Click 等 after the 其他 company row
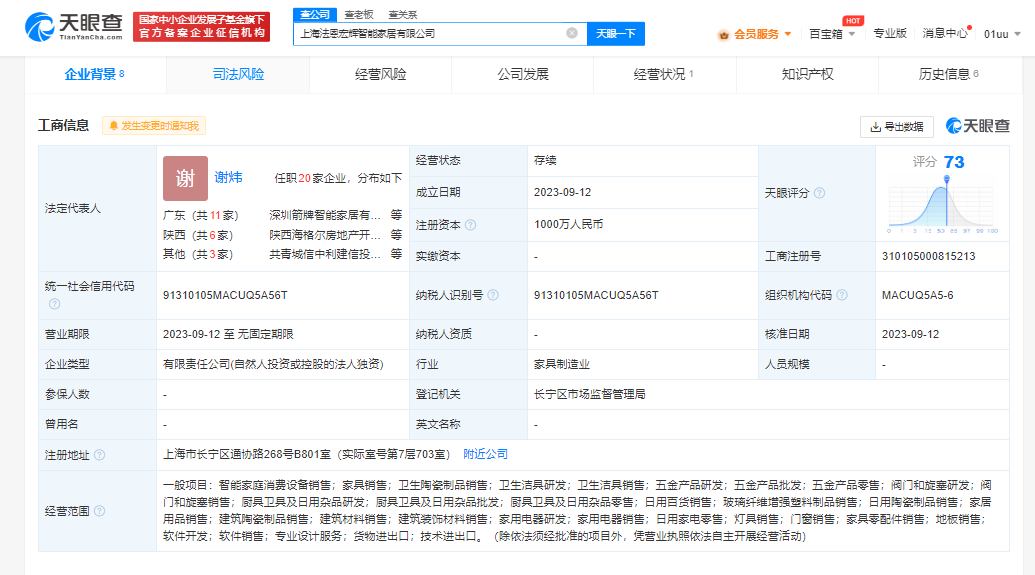The image size is (1035, 575). [x=396, y=254]
